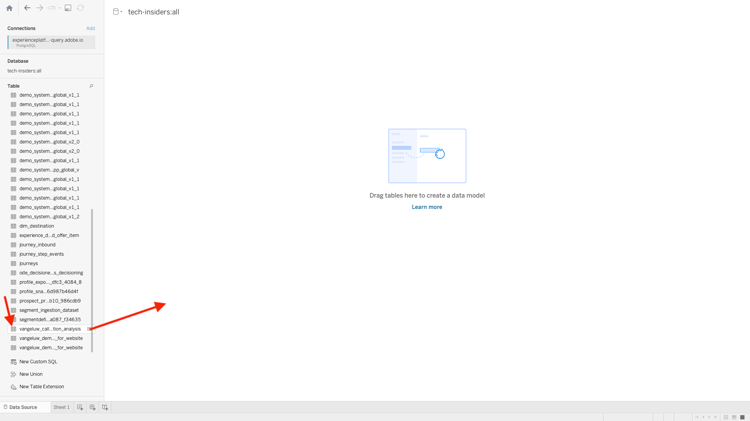Rename the tech-insiders:all data source title

point(154,12)
